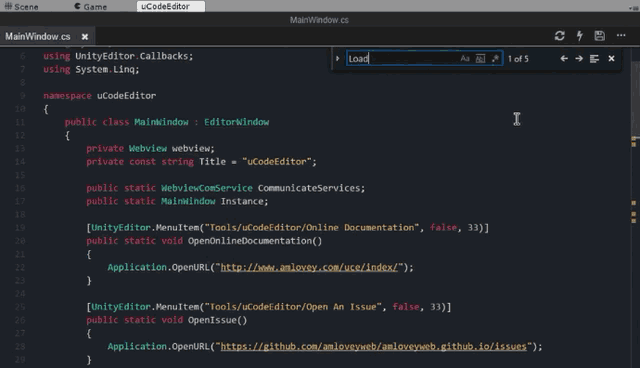The image size is (640, 368).
Task: Click the MainWindow.cs title in the header
Action: (319, 20)
